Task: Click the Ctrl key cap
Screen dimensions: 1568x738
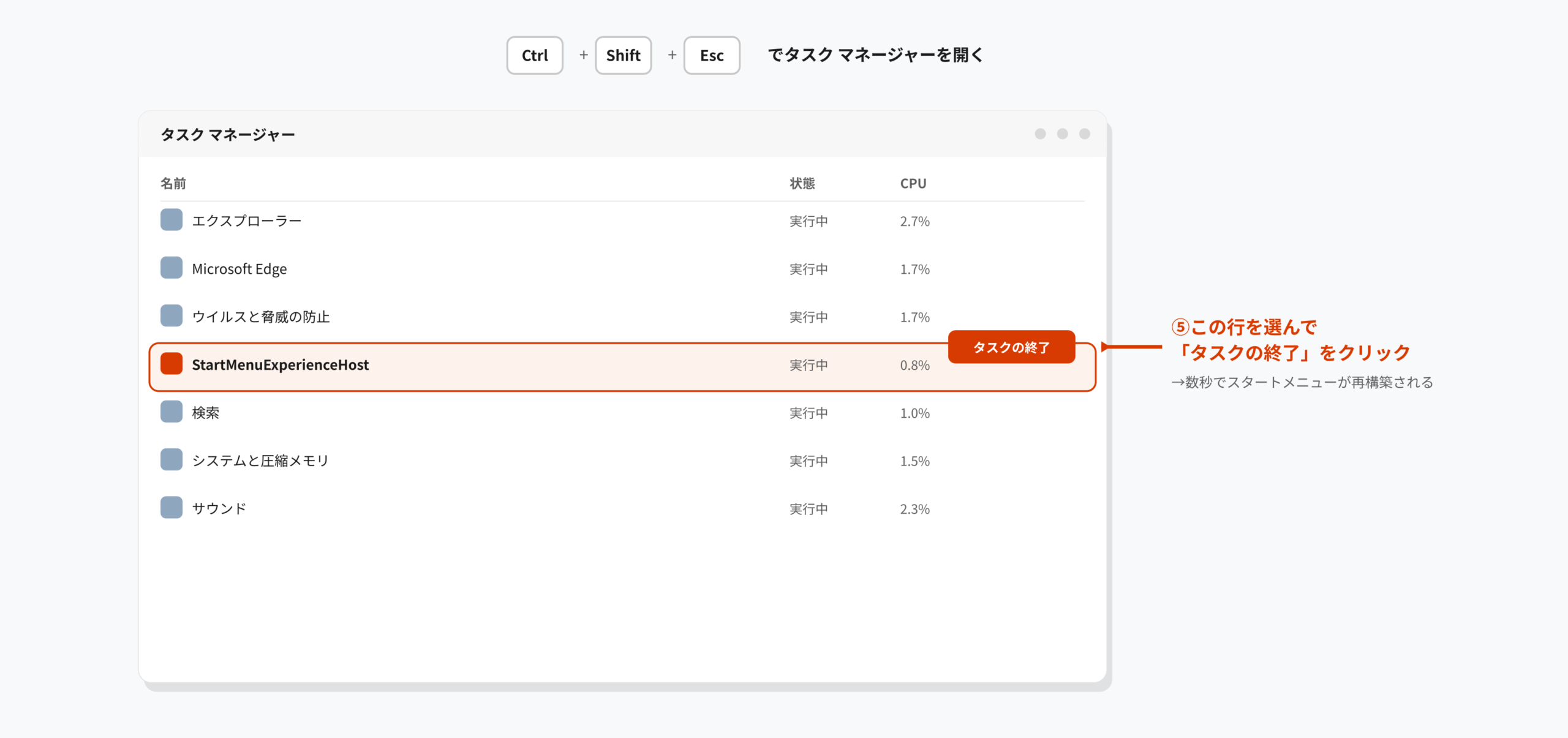Action: point(535,55)
